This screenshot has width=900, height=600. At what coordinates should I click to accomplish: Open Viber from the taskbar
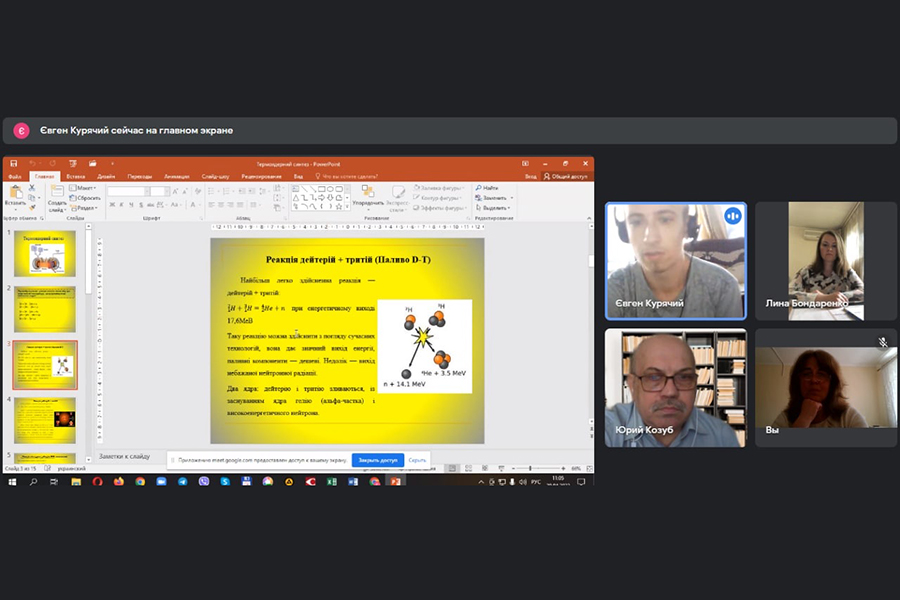coord(204,482)
